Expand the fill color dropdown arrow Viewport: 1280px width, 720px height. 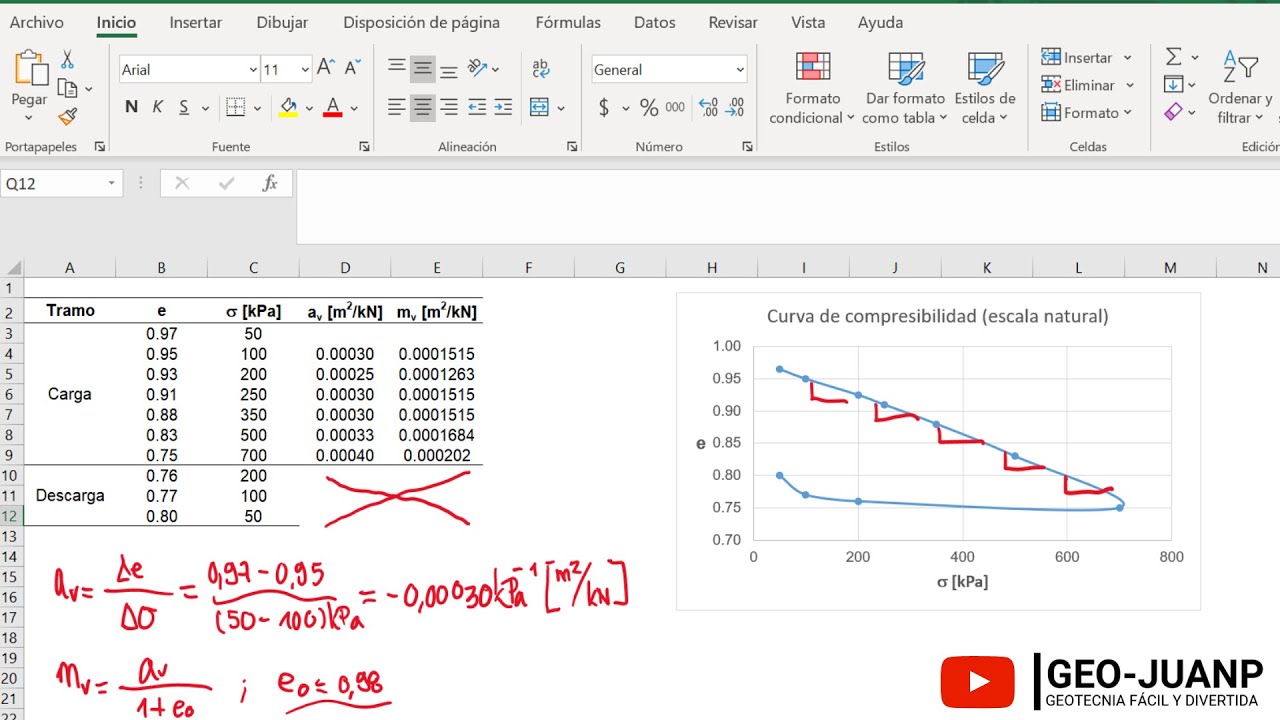pos(309,108)
